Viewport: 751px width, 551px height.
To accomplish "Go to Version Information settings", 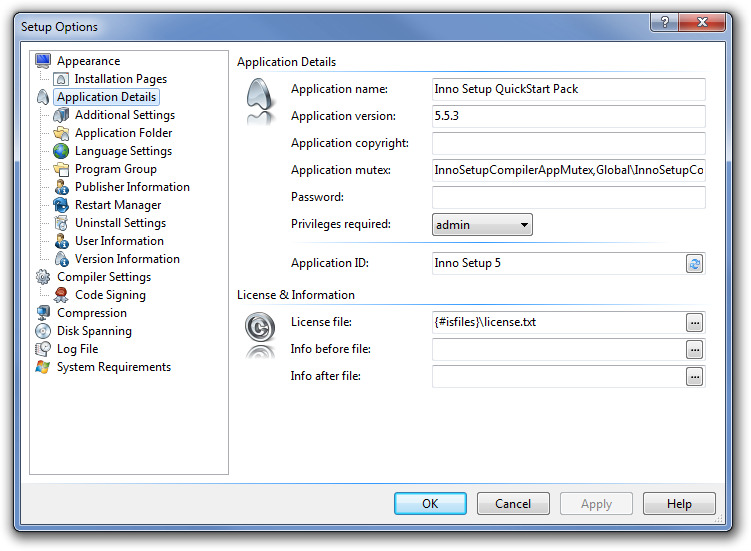I will coord(127,259).
